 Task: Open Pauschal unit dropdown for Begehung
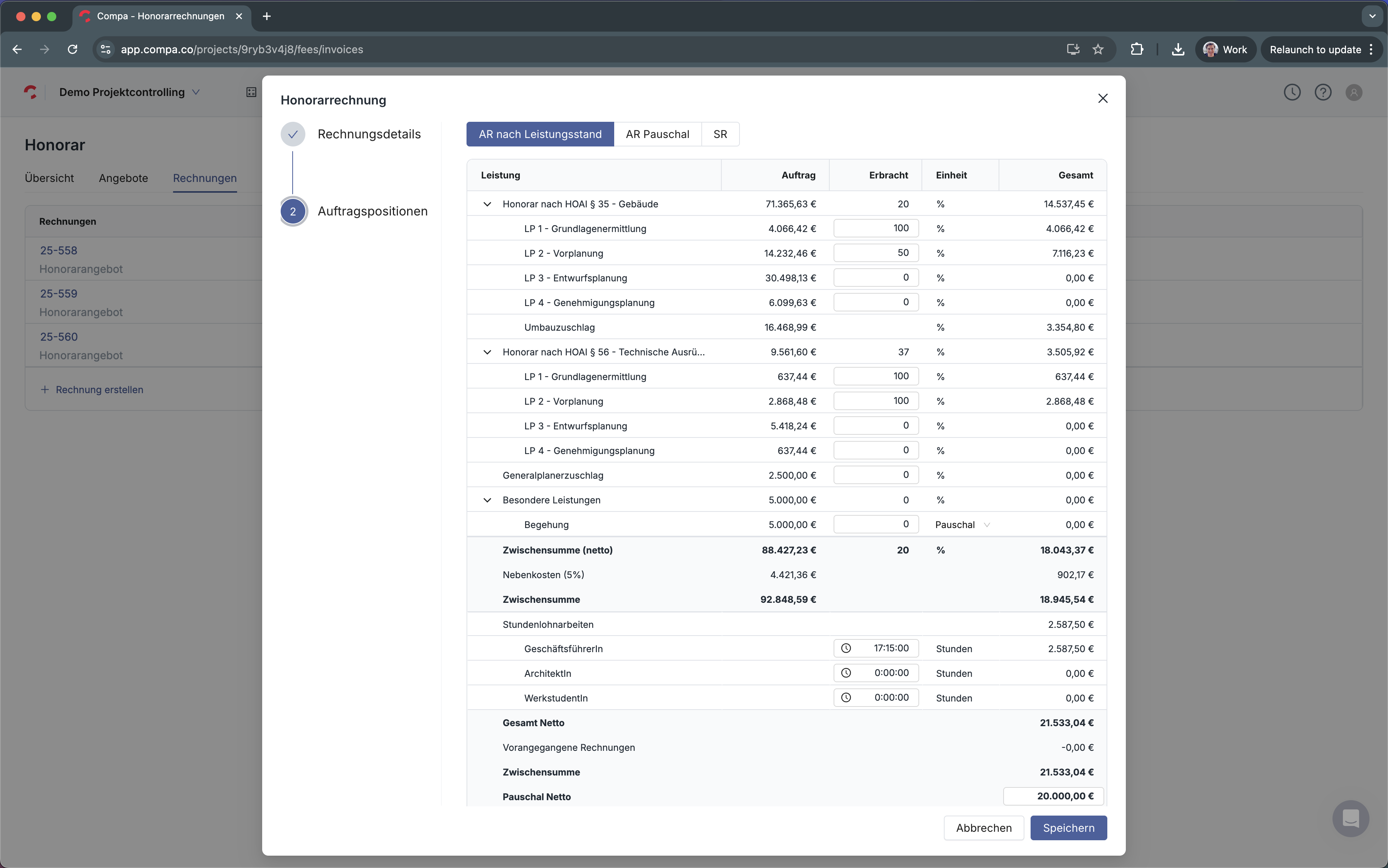tap(962, 525)
